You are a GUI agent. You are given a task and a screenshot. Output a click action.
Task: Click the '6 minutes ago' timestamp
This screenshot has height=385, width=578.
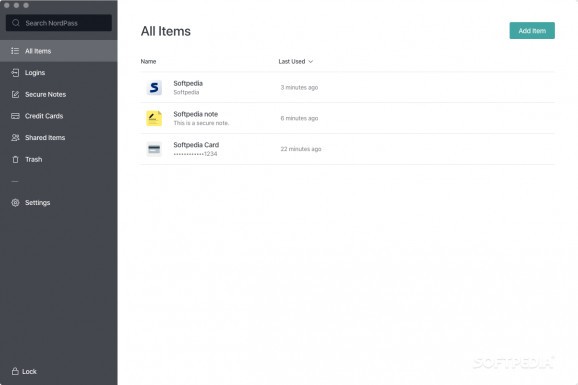point(299,118)
